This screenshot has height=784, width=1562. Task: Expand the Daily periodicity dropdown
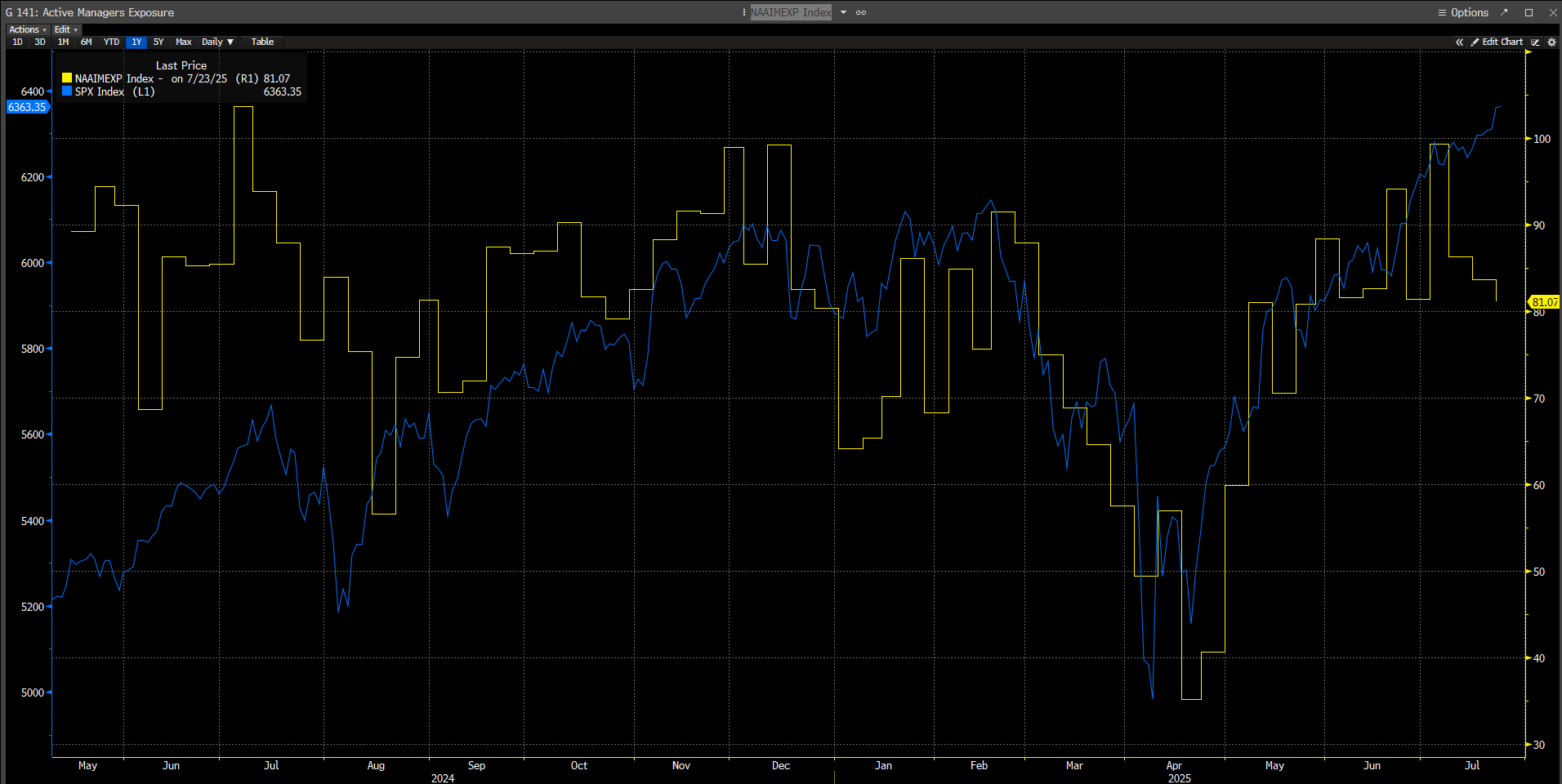[217, 42]
